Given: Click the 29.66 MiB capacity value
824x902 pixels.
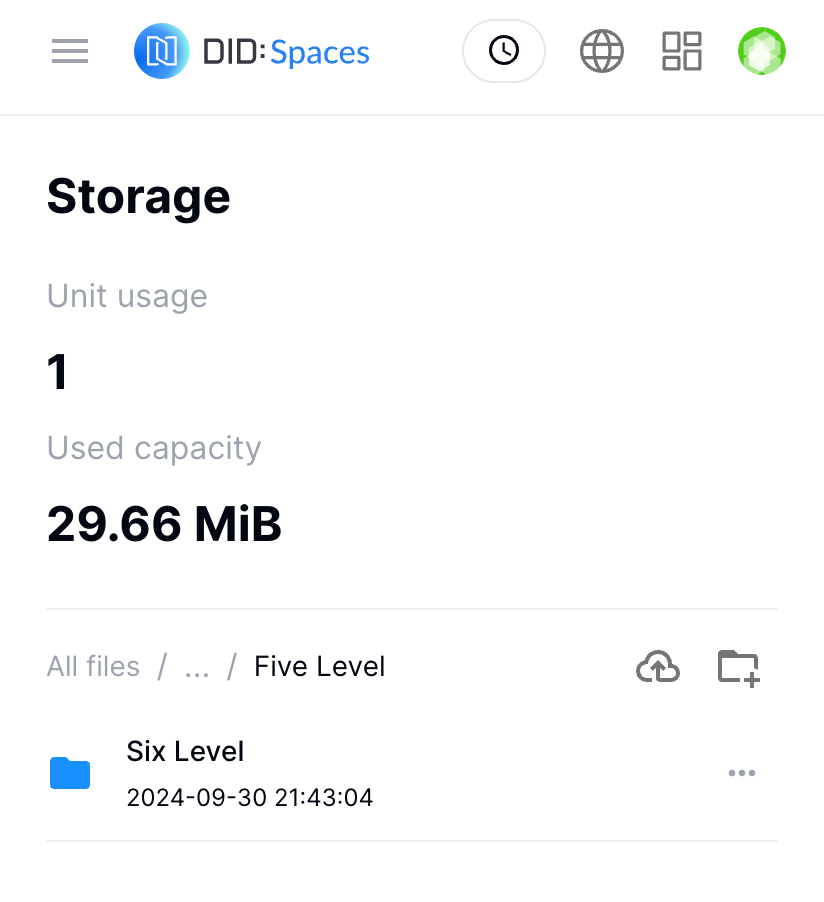Looking at the screenshot, I should pyautogui.click(x=164, y=523).
